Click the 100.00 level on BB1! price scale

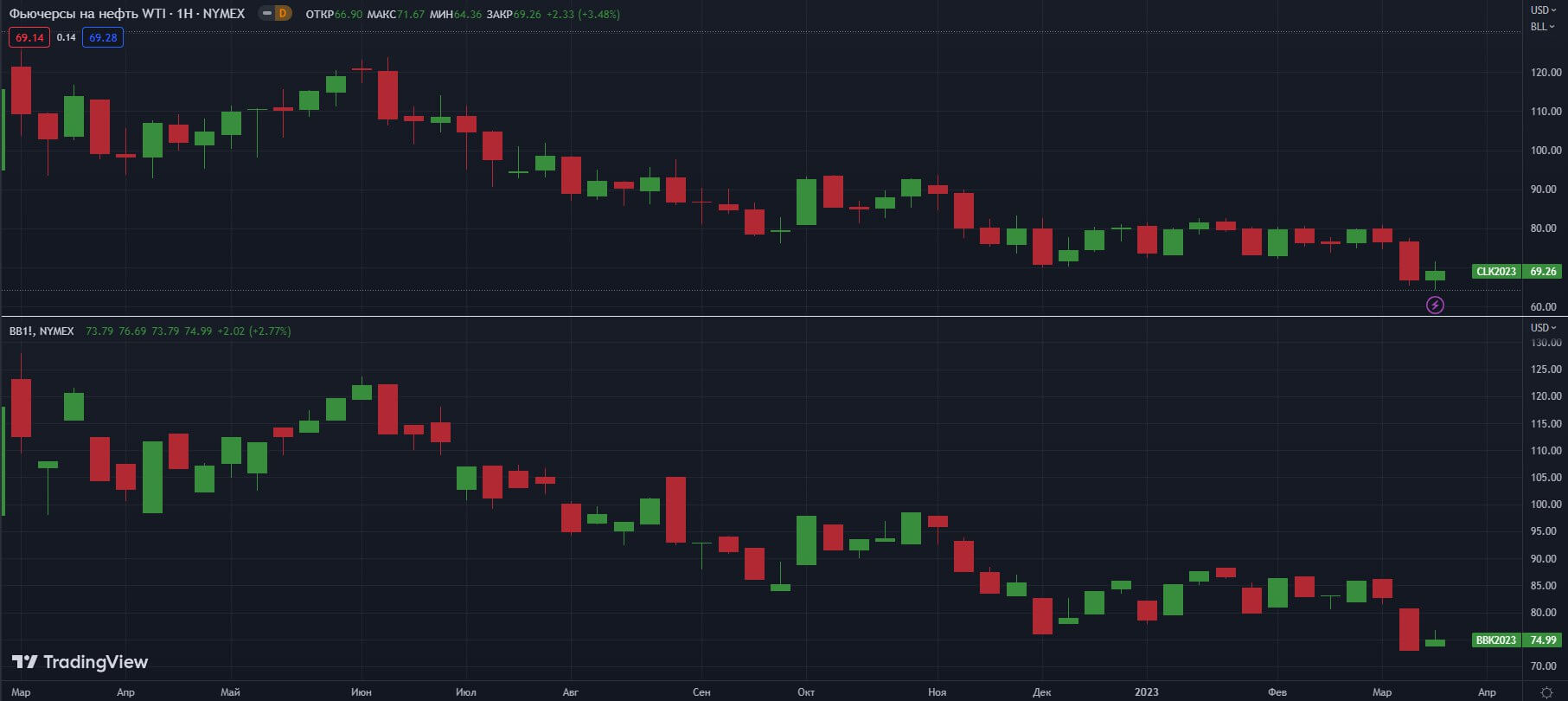pos(1546,505)
